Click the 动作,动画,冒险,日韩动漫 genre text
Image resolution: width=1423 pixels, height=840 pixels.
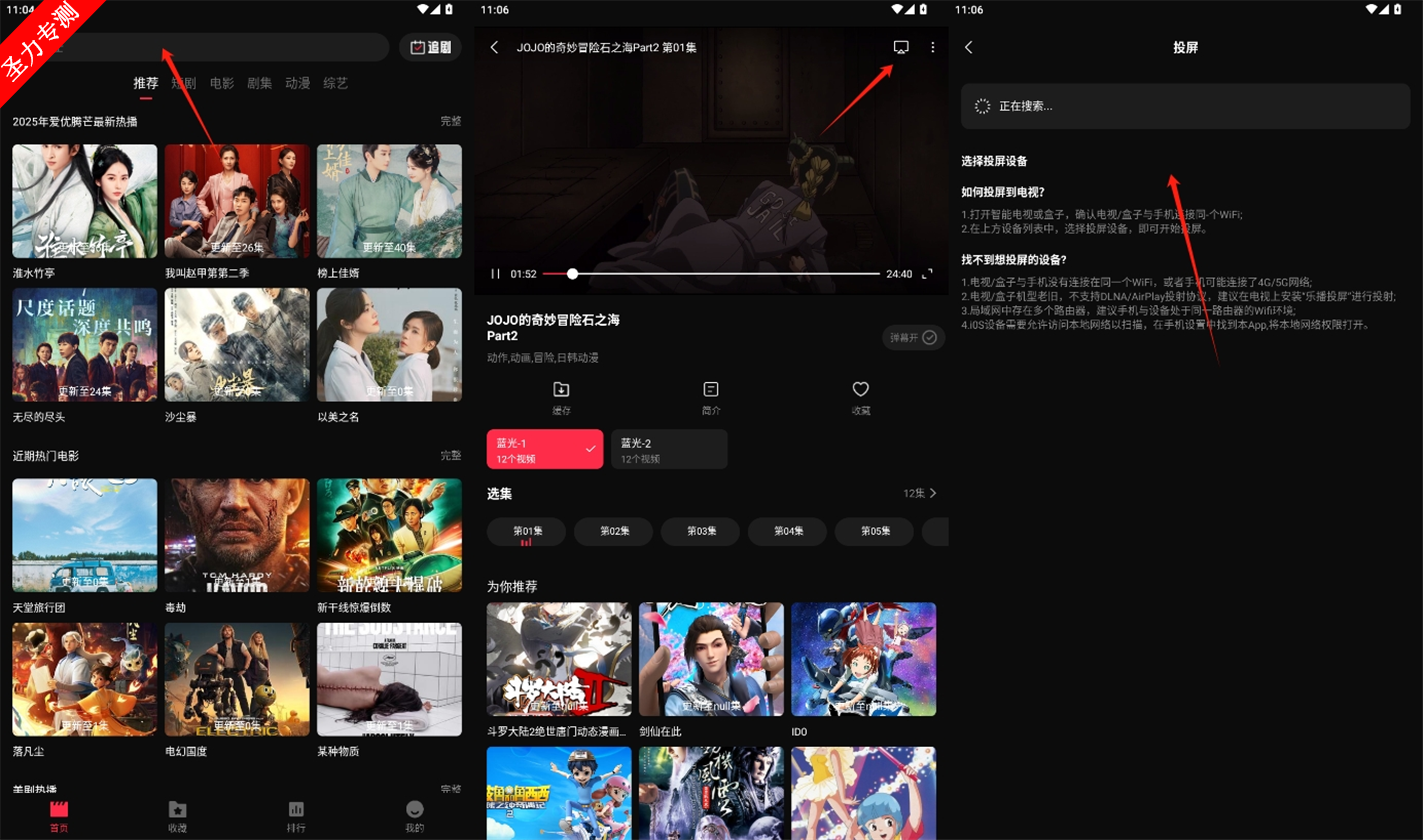[x=543, y=357]
